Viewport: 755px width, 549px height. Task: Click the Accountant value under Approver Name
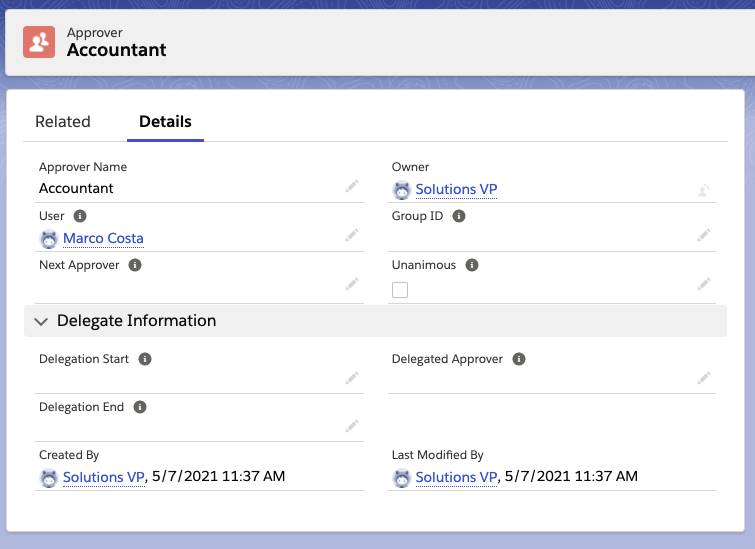(76, 188)
